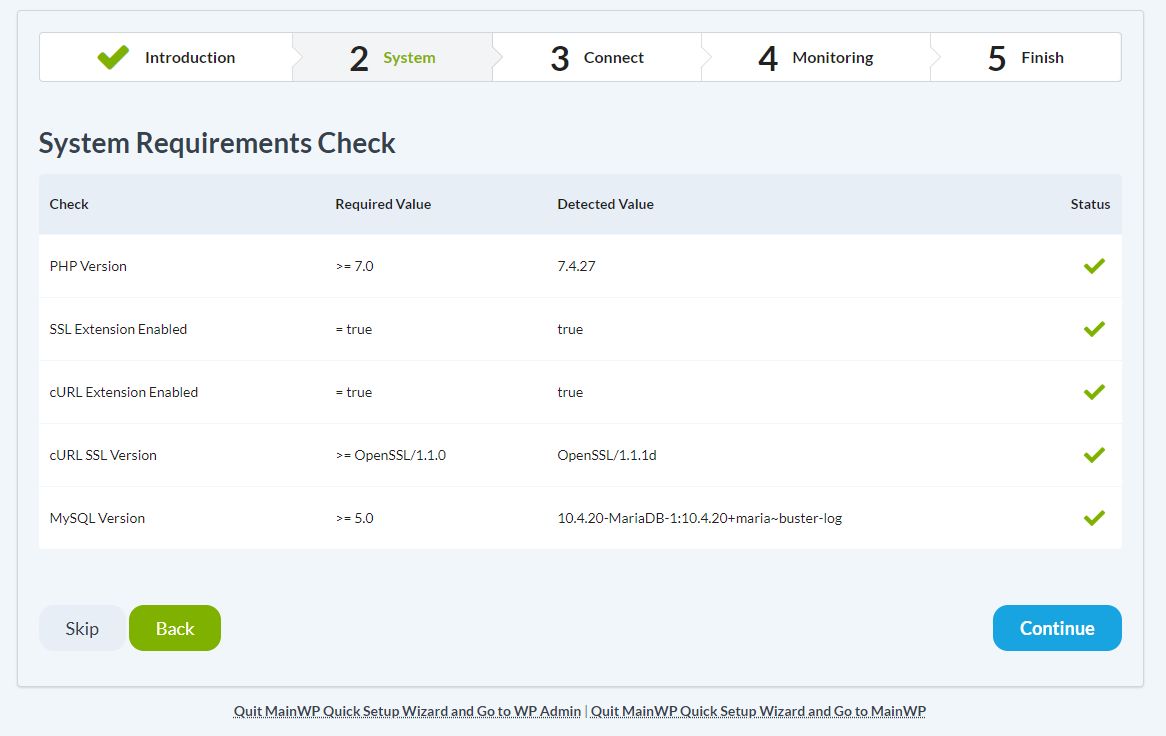The height and width of the screenshot is (736, 1166).
Task: Click the cURL Extension detected value true
Action: click(570, 392)
